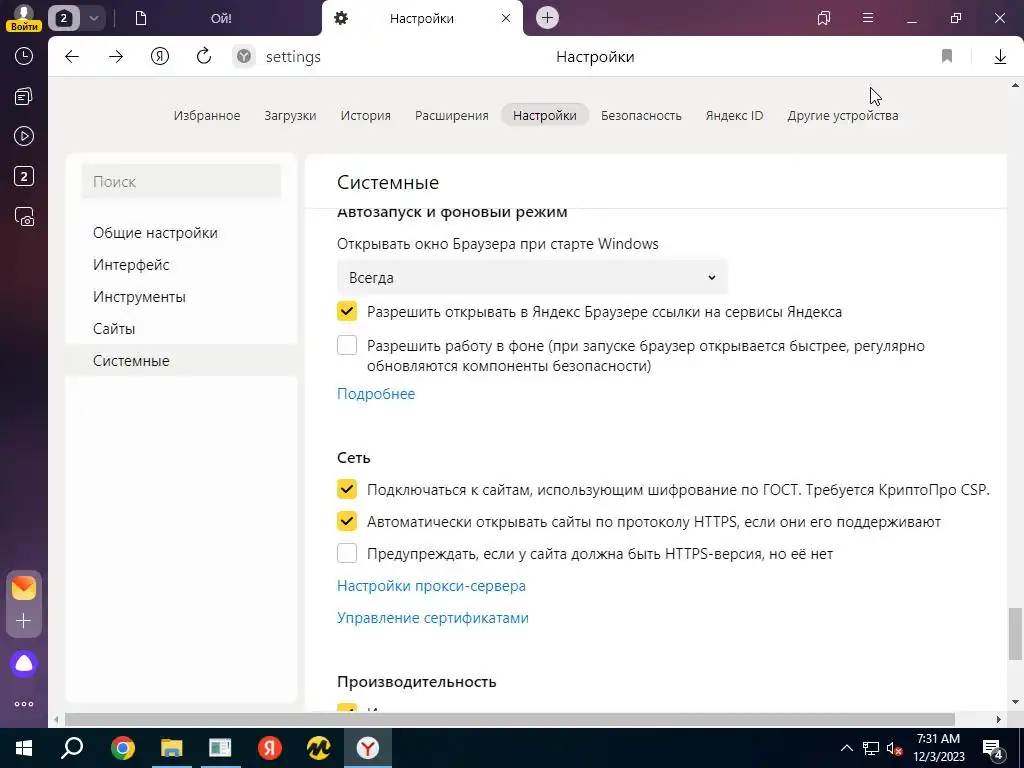Go forward to next page
Screen dimensions: 1024x768
(116, 57)
